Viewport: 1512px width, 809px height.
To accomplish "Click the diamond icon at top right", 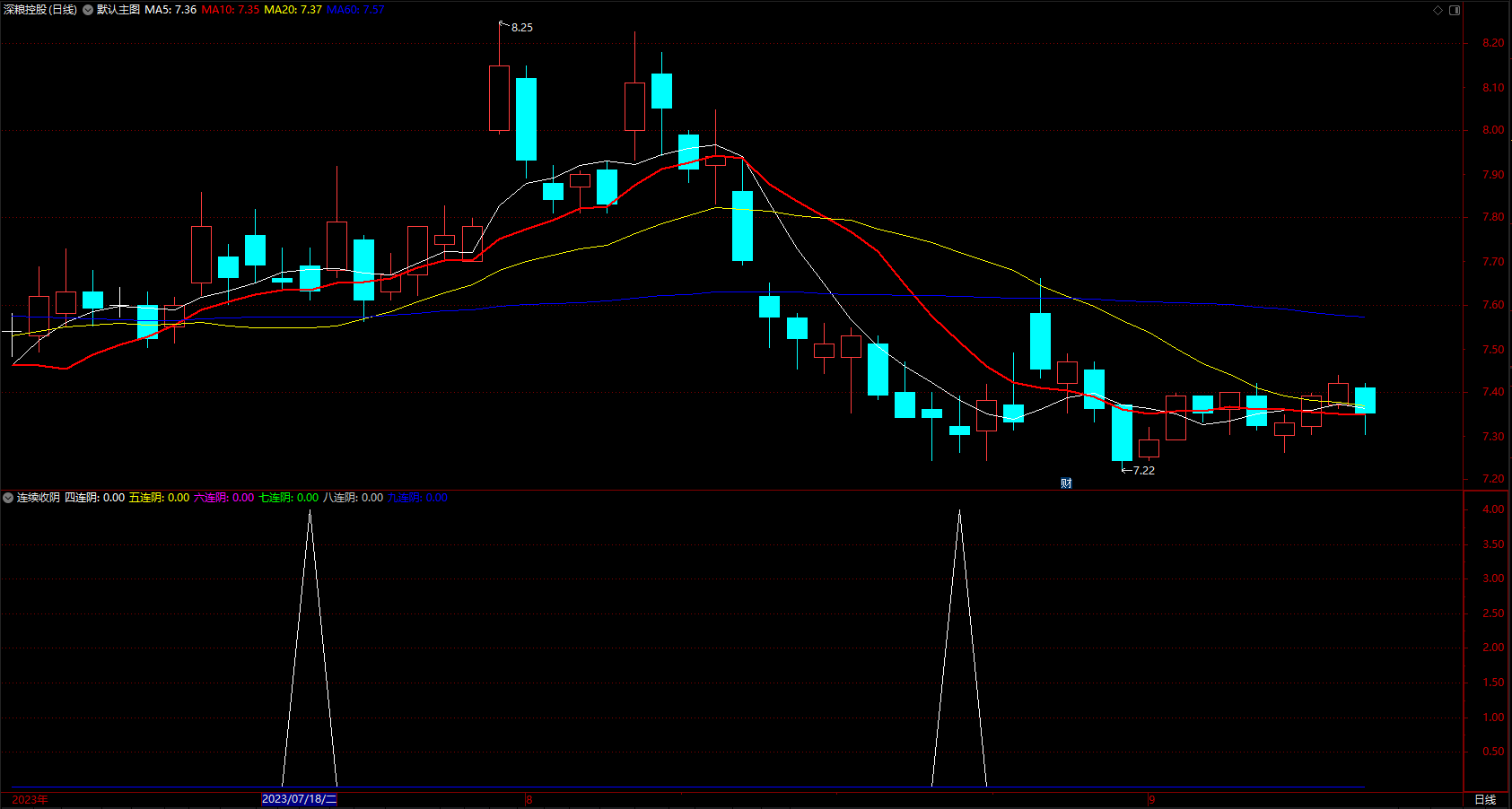I will 1438,10.
